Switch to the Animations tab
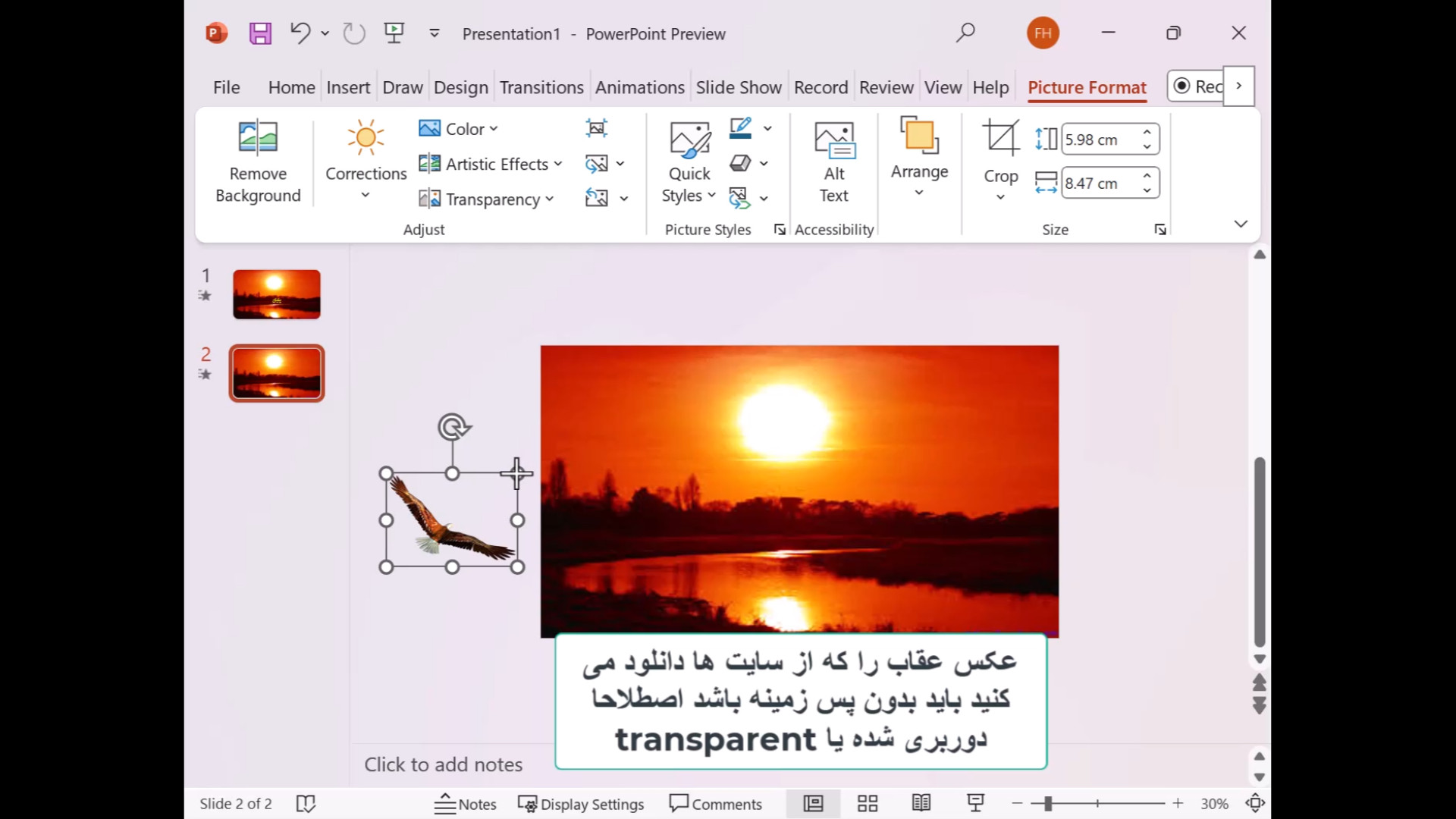The image size is (1456, 819). click(x=639, y=87)
